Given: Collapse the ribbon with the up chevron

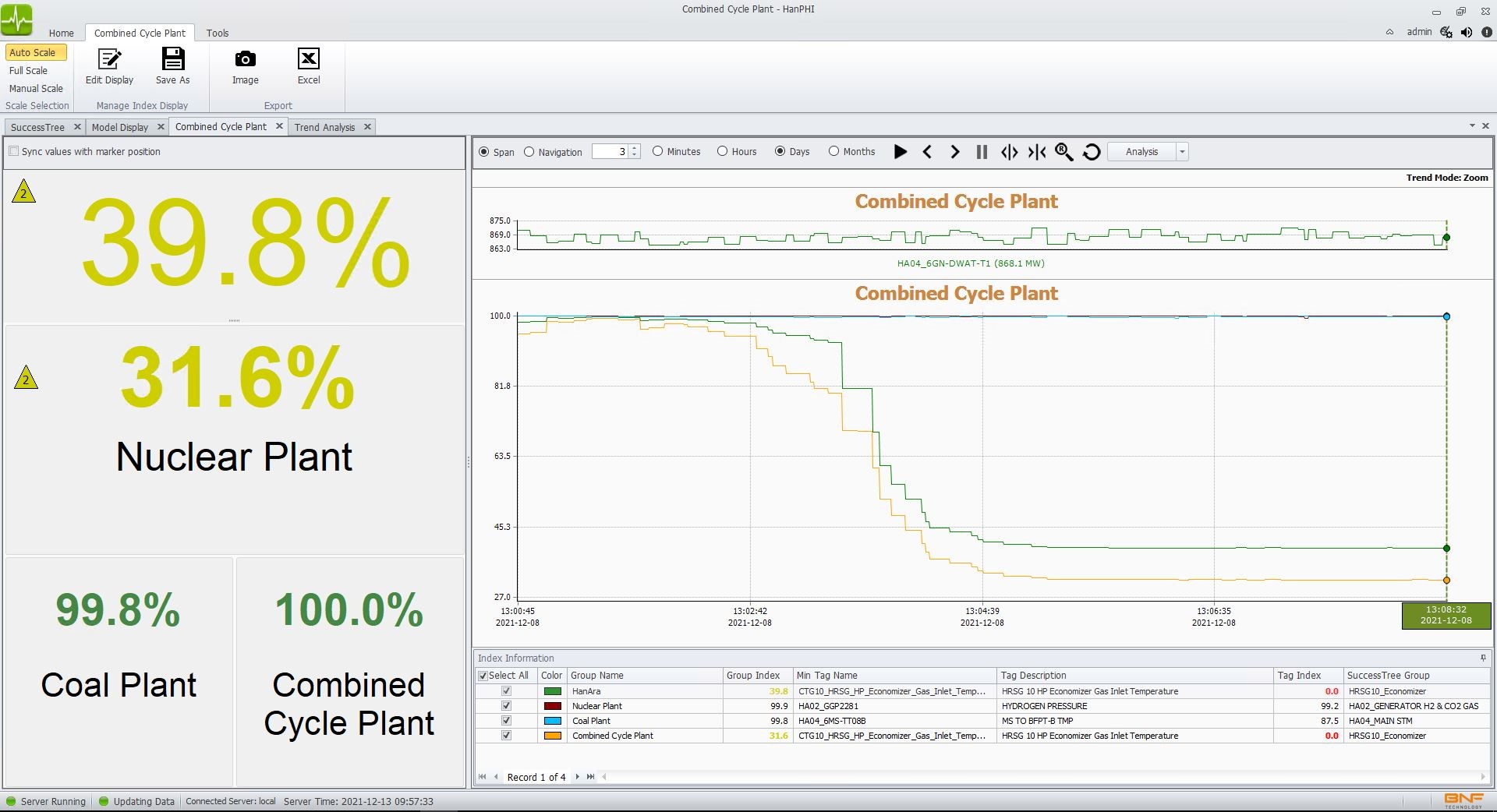Looking at the screenshot, I should 1389,32.
